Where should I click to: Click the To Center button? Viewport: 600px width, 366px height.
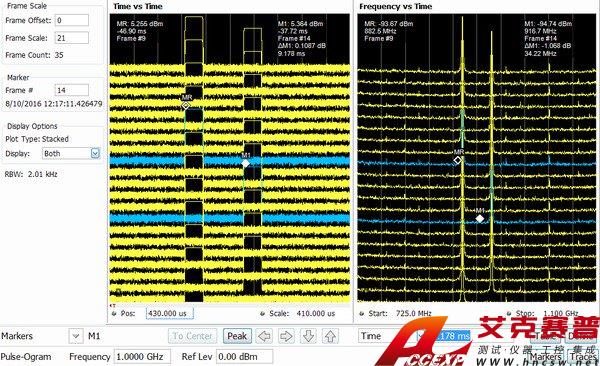click(x=192, y=336)
